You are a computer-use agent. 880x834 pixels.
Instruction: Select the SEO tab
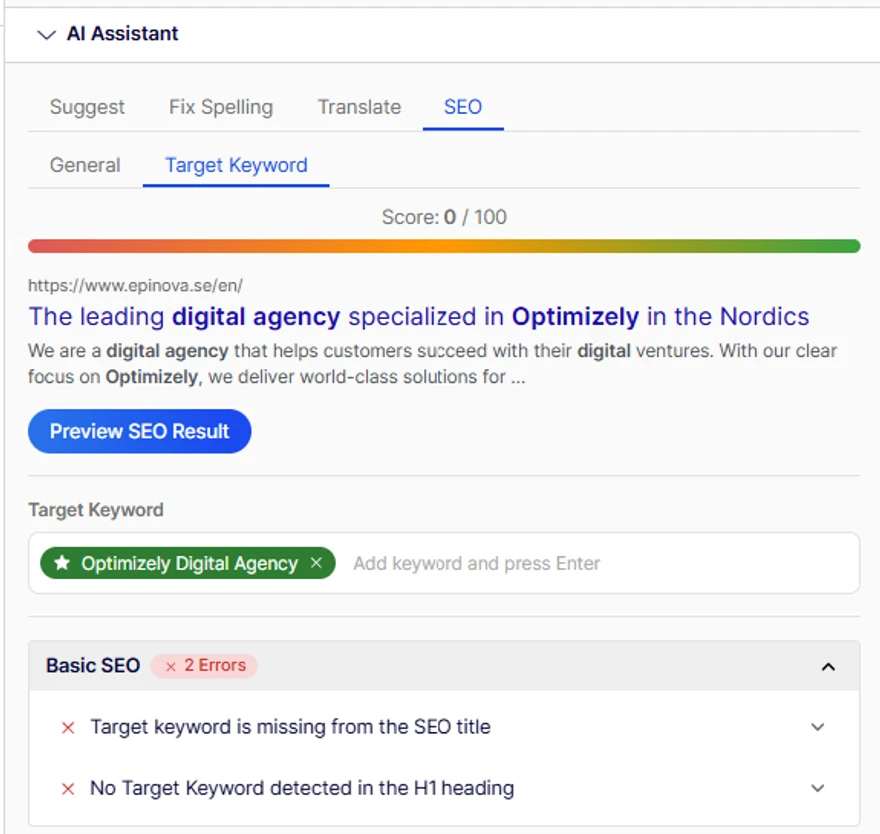pyautogui.click(x=463, y=107)
